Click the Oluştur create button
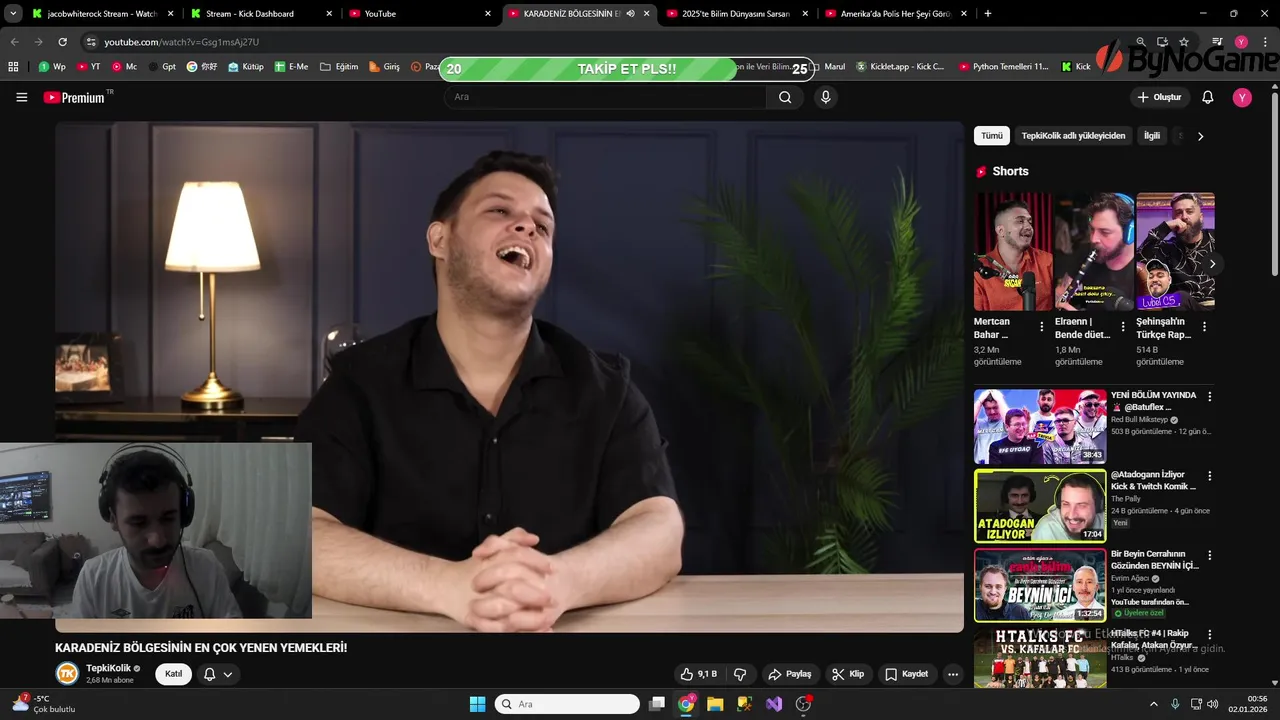This screenshot has width=1280, height=720. point(1159,97)
